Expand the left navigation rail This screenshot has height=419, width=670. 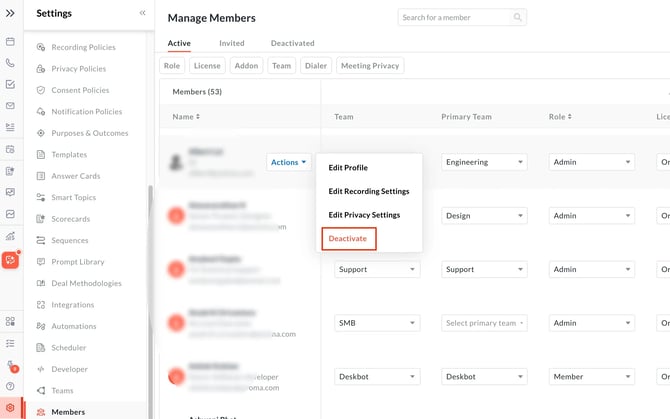click(x=10, y=13)
